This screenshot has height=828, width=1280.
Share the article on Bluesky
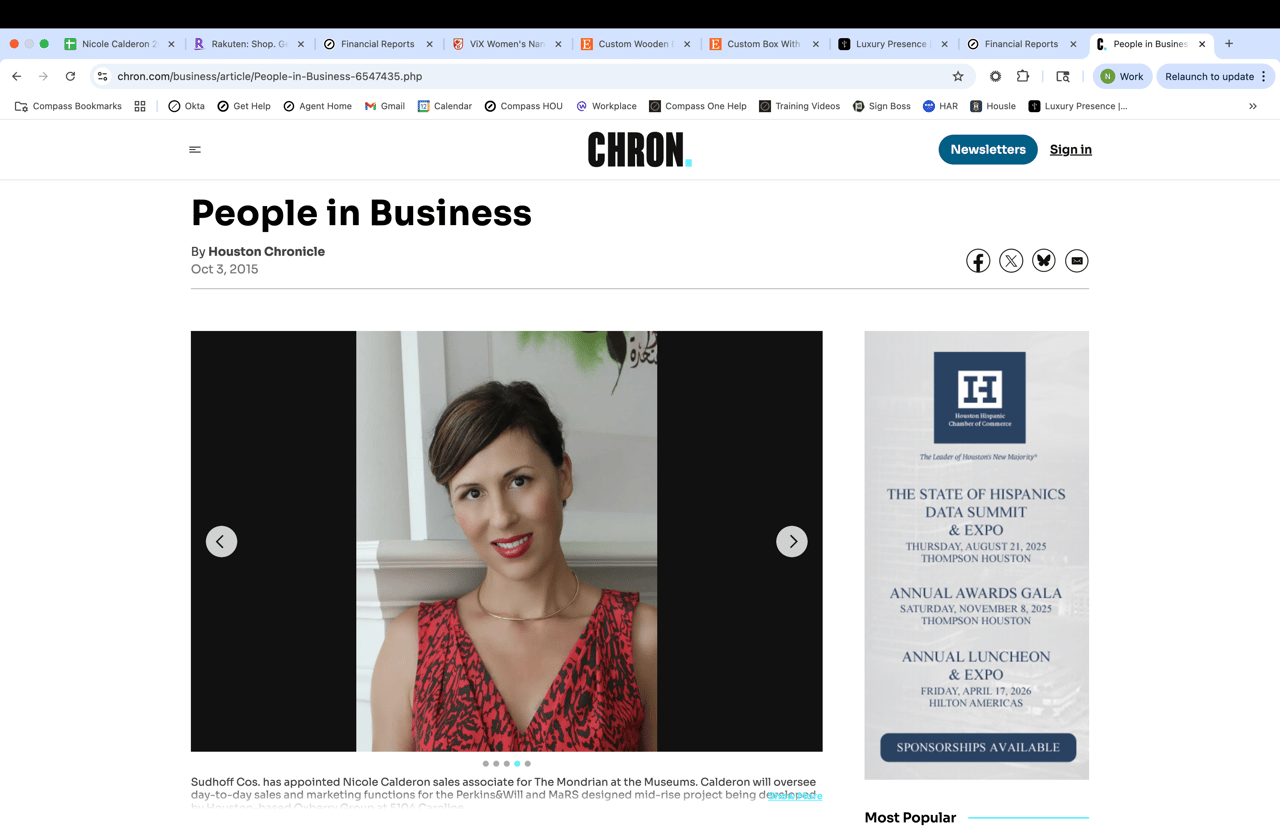[1044, 261]
